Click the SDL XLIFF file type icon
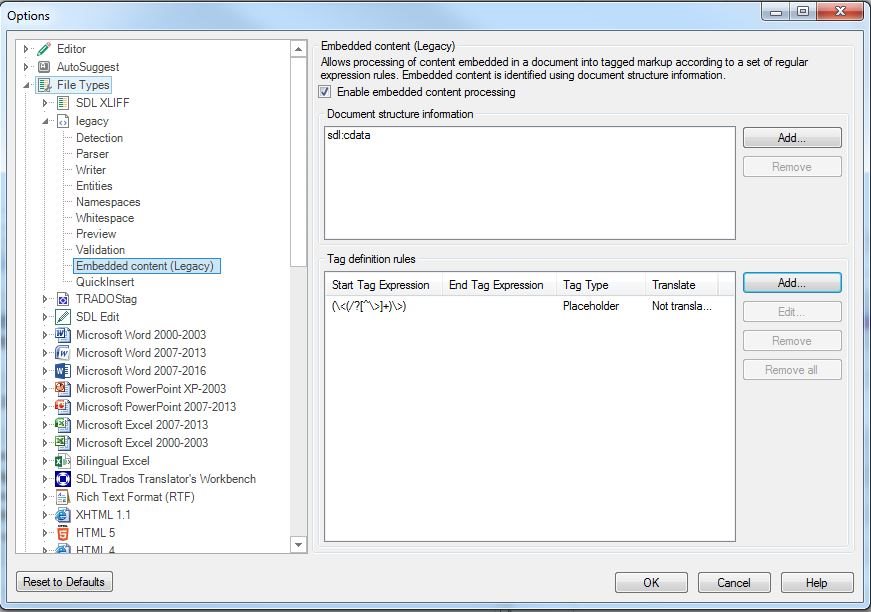The width and height of the screenshot is (871, 612). pyautogui.click(x=63, y=103)
